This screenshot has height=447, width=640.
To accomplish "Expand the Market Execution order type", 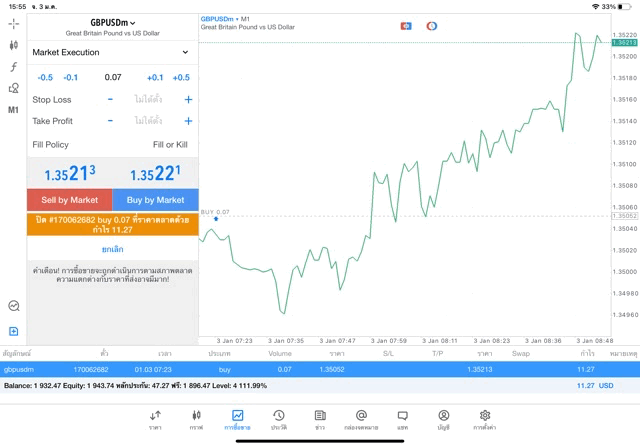I will click(111, 52).
